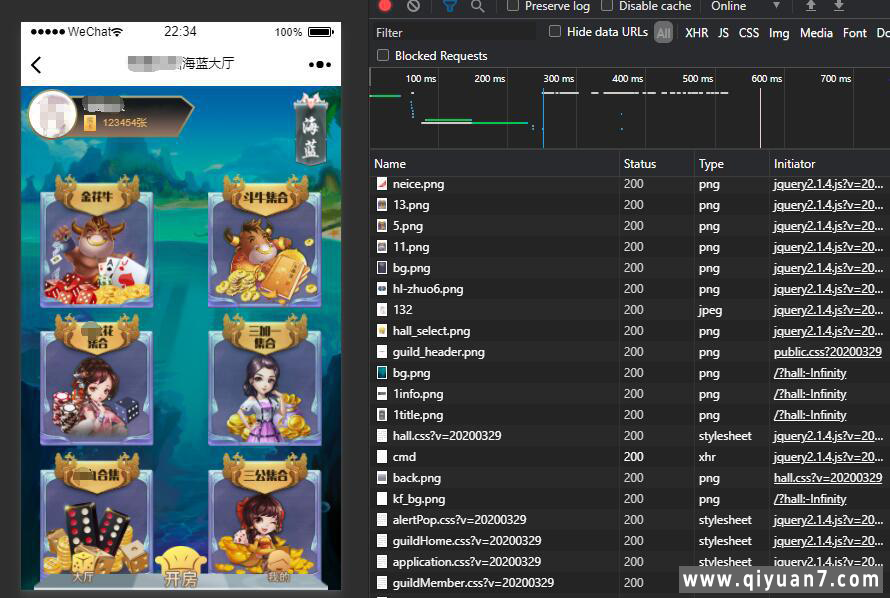Toggle the blue filter funnel icon
This screenshot has height=598, width=890.
[450, 6]
